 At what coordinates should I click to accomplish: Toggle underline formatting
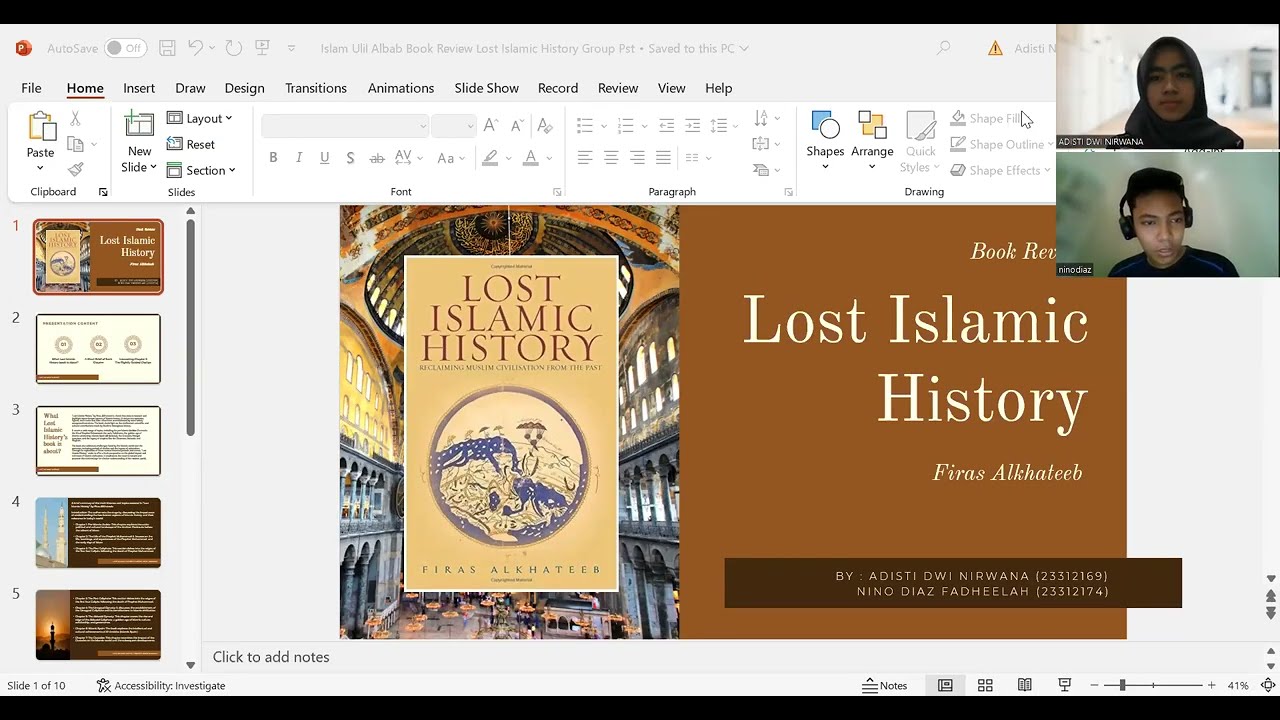(x=325, y=158)
